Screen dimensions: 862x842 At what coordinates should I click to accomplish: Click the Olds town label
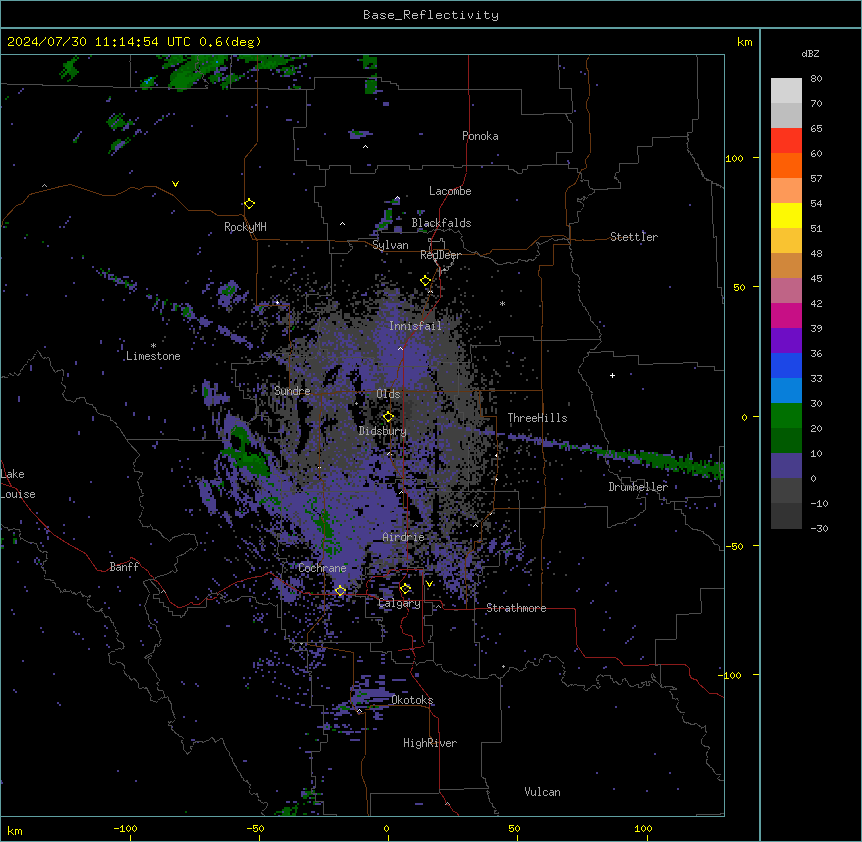(388, 394)
